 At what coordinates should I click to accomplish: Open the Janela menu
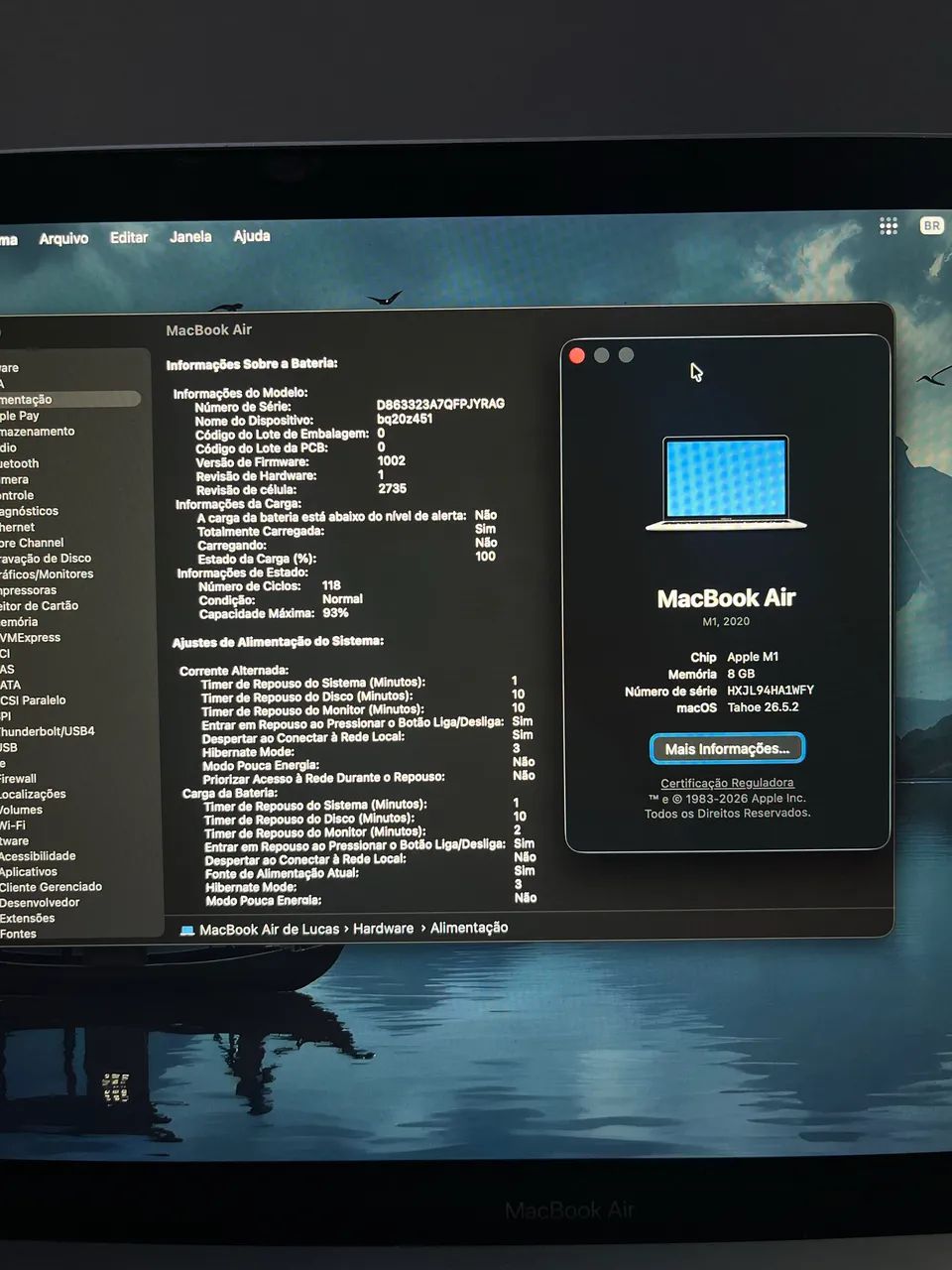coord(190,236)
